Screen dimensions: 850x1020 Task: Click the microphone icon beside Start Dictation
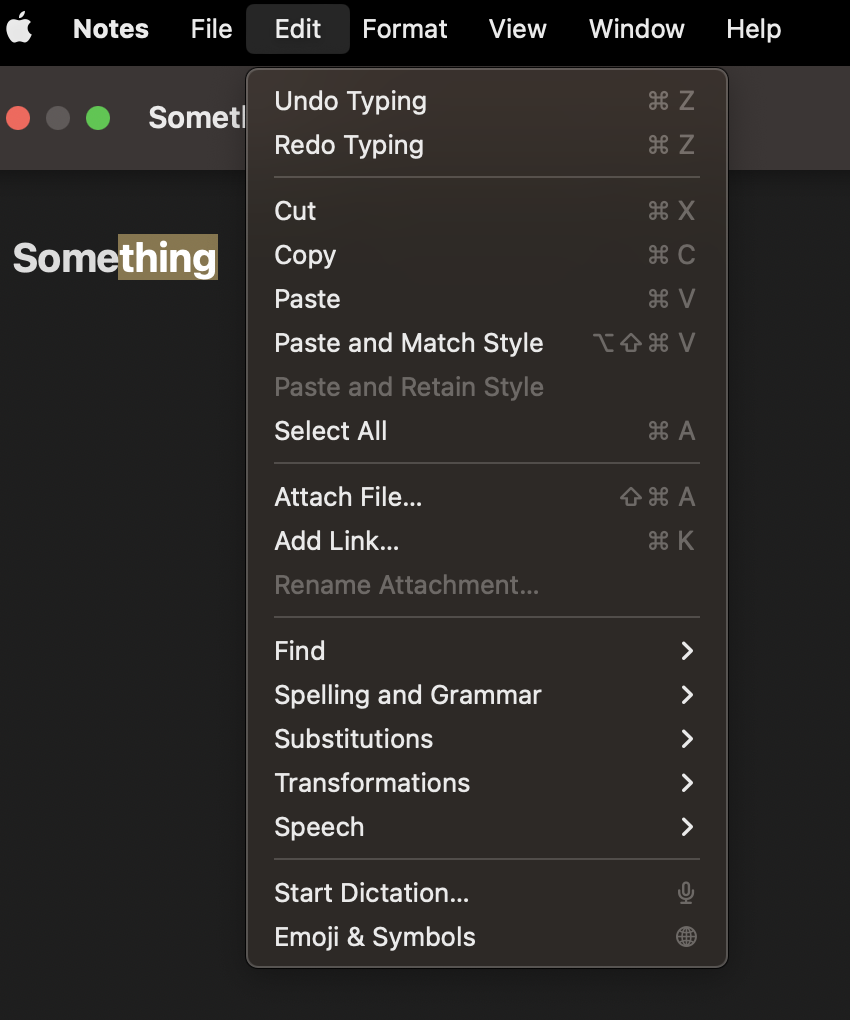point(686,893)
